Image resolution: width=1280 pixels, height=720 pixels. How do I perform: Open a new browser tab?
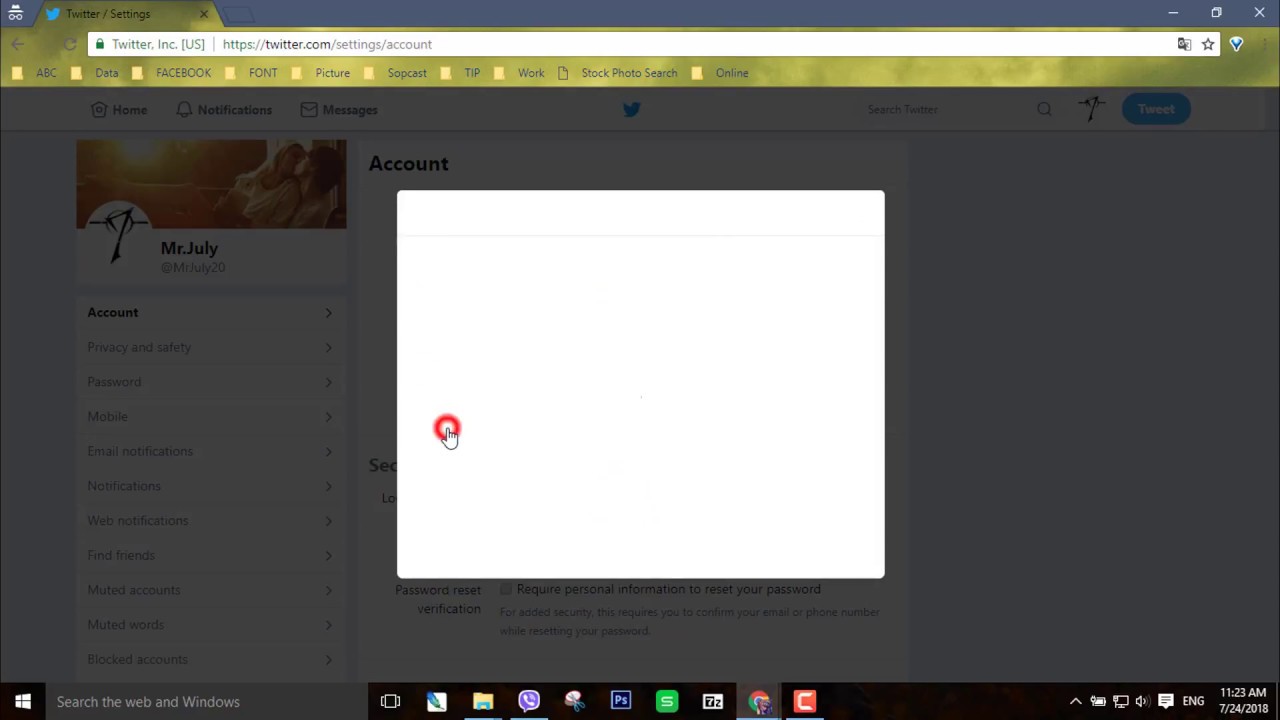coord(238,14)
